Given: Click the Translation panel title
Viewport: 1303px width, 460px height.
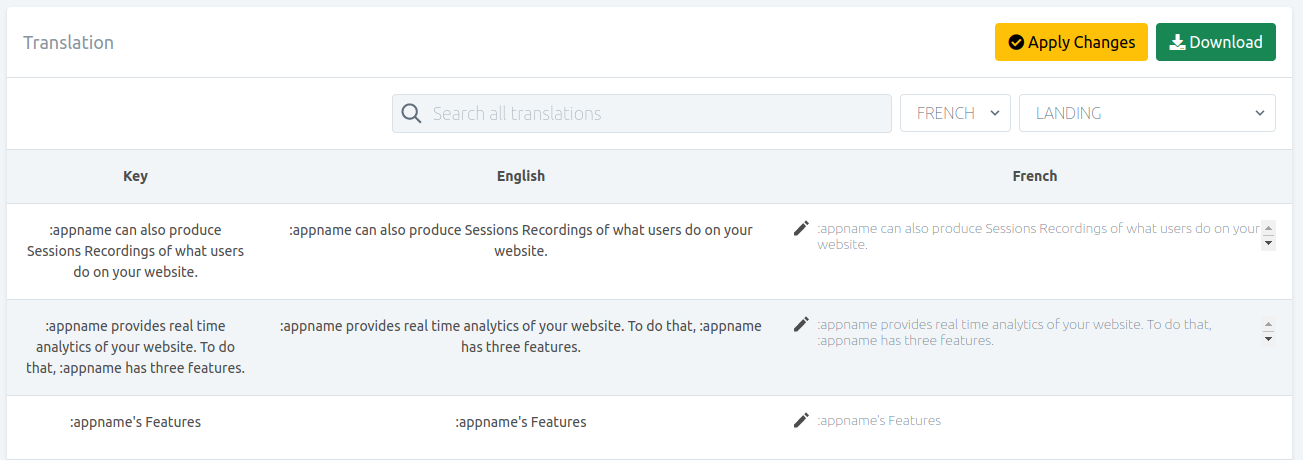Looking at the screenshot, I should coord(68,42).
